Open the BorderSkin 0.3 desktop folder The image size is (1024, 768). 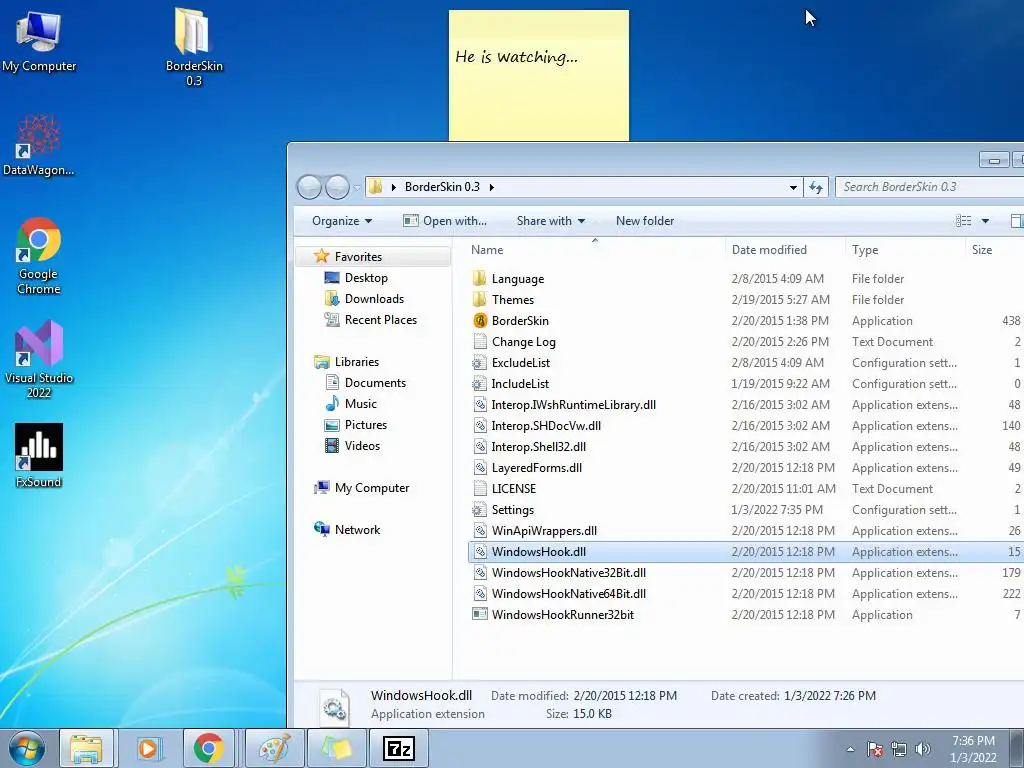click(193, 46)
